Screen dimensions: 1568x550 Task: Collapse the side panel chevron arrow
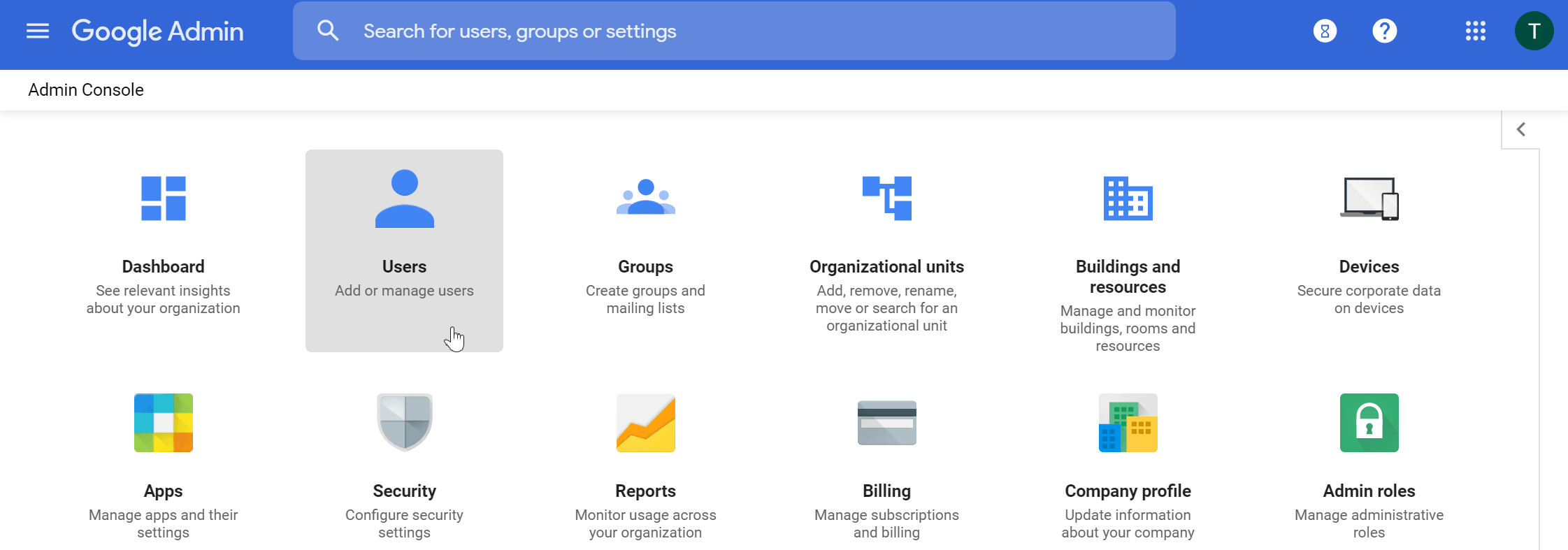(1520, 129)
